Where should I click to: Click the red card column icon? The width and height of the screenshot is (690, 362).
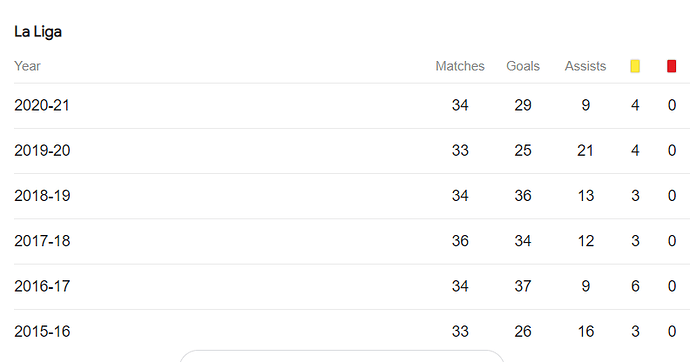672,66
